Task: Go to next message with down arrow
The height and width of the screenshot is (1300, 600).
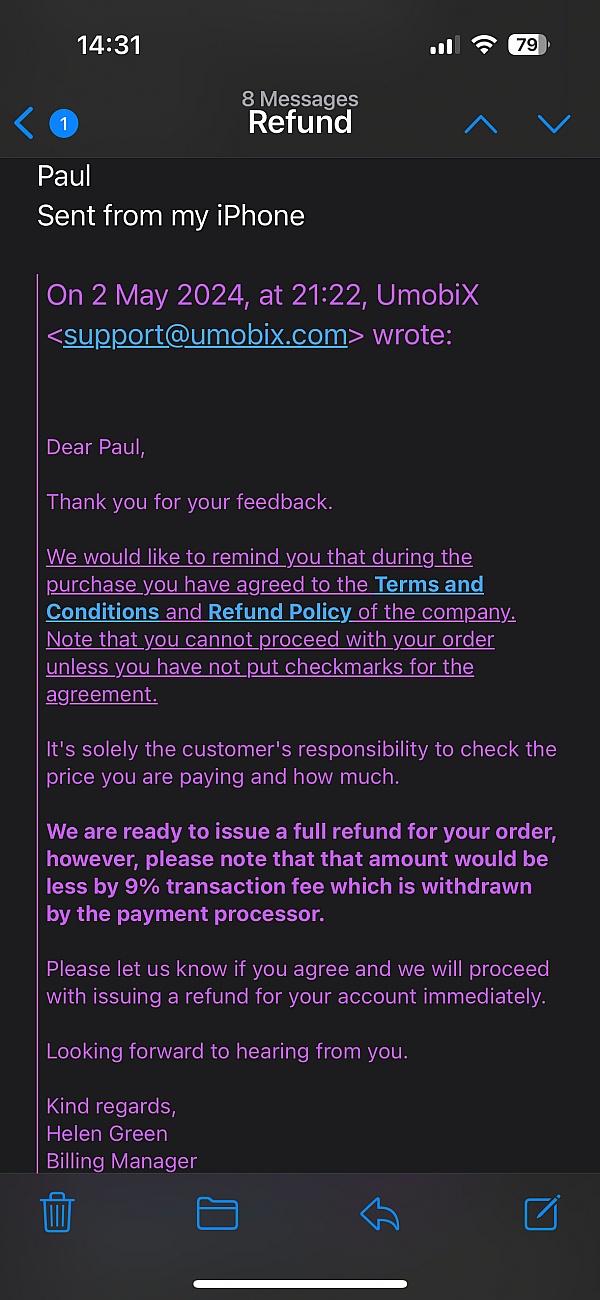Action: click(x=554, y=124)
